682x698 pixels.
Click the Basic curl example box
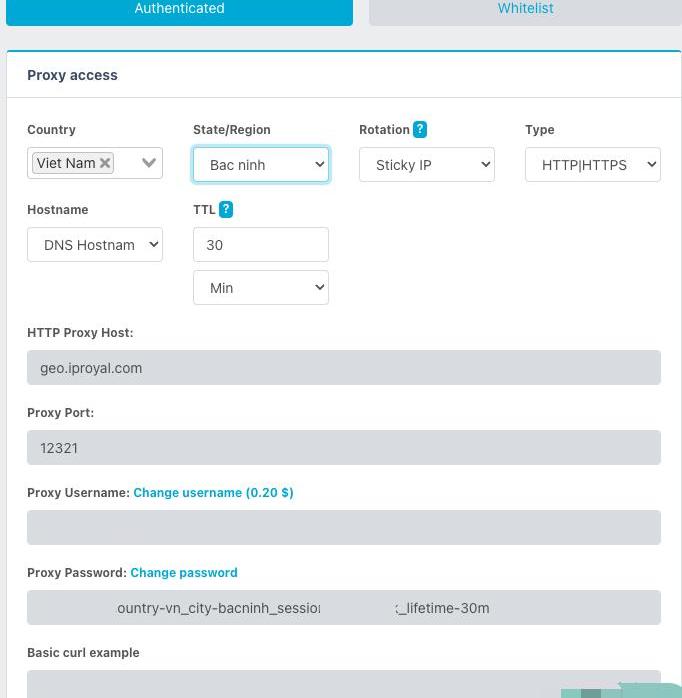[300, 684]
